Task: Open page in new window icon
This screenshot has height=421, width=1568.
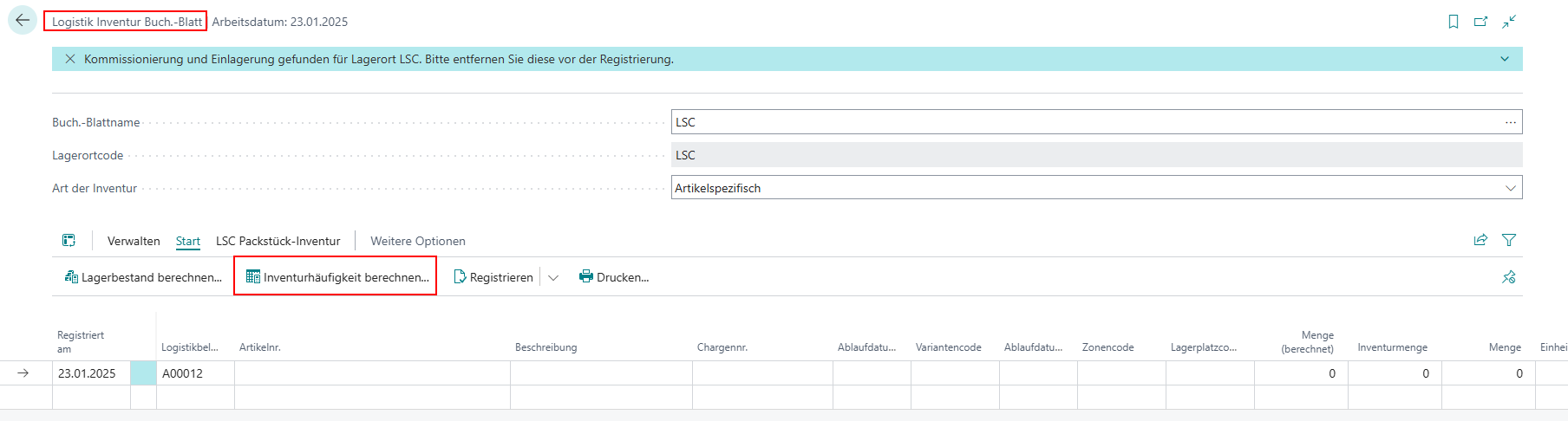Action: click(1480, 22)
